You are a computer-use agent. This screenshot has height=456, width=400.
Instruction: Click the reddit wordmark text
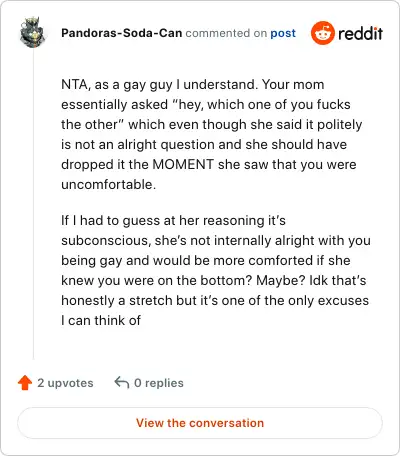coord(360,33)
